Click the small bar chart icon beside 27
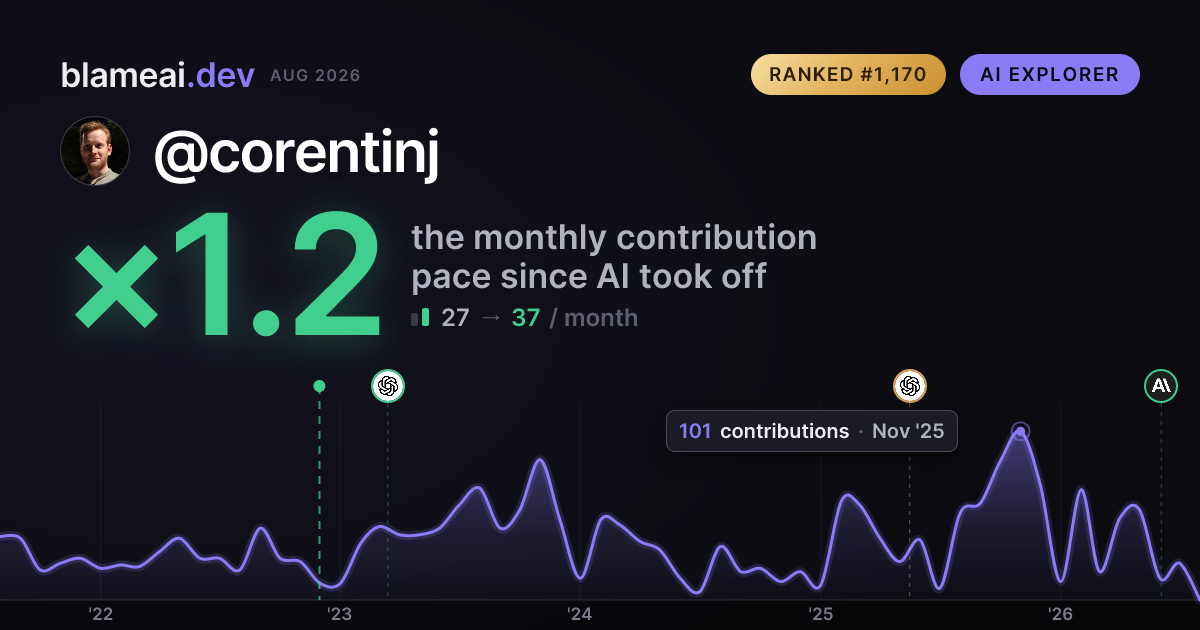1200x630 pixels. pos(420,318)
